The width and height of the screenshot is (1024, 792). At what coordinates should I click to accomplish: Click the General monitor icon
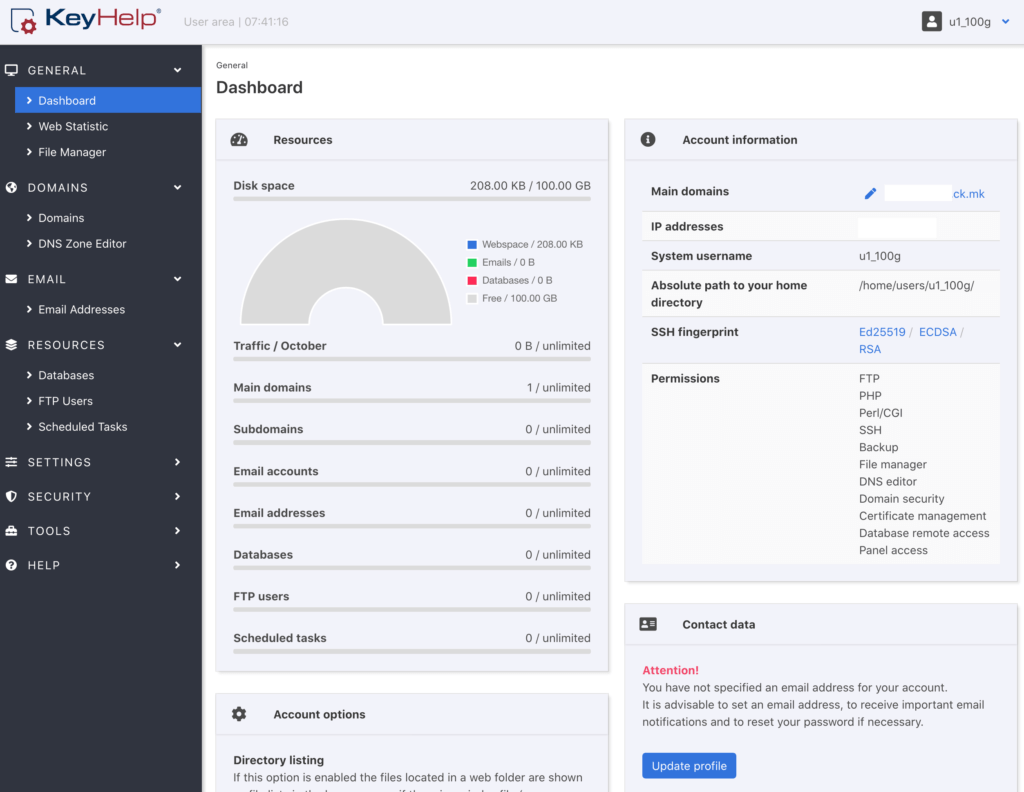[12, 70]
